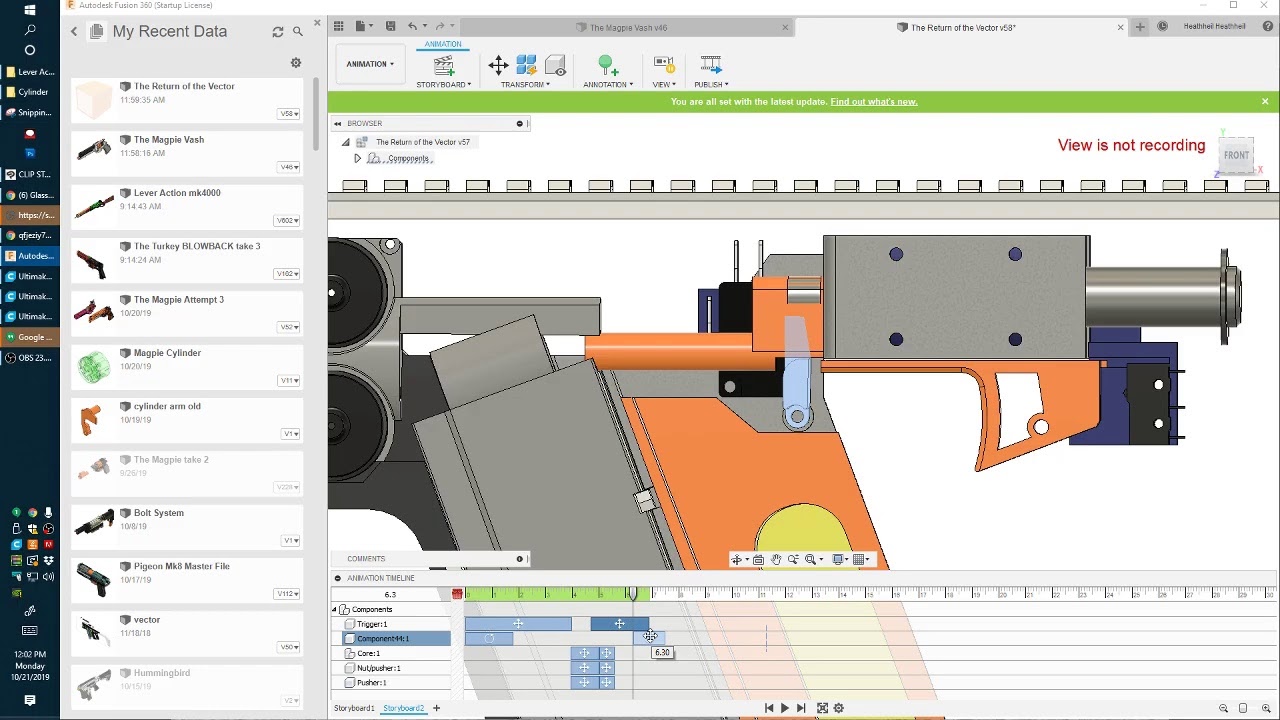
Task: Activate the Look At tool
Action: 759,560
